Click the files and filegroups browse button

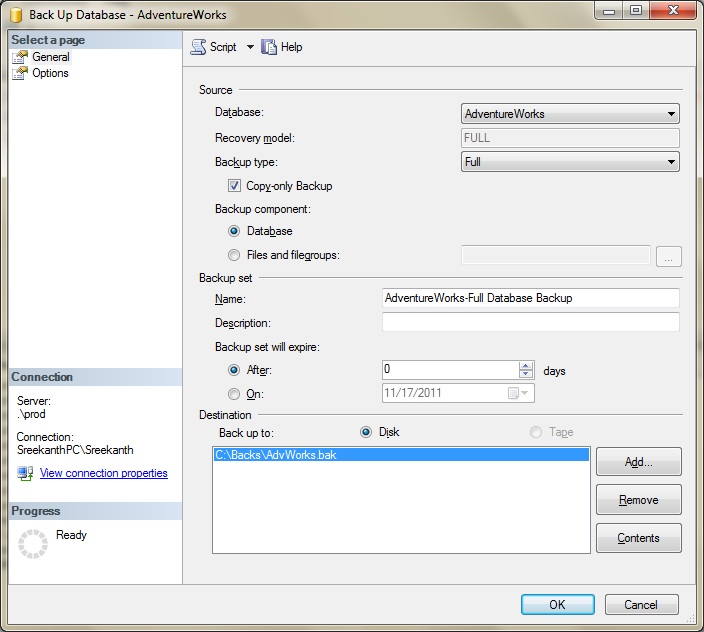(x=668, y=256)
